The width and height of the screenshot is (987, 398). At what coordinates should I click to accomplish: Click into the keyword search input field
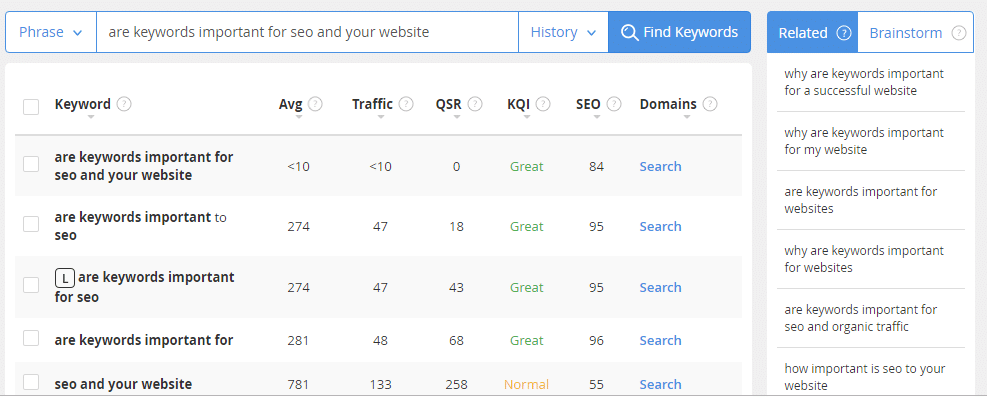click(x=307, y=32)
